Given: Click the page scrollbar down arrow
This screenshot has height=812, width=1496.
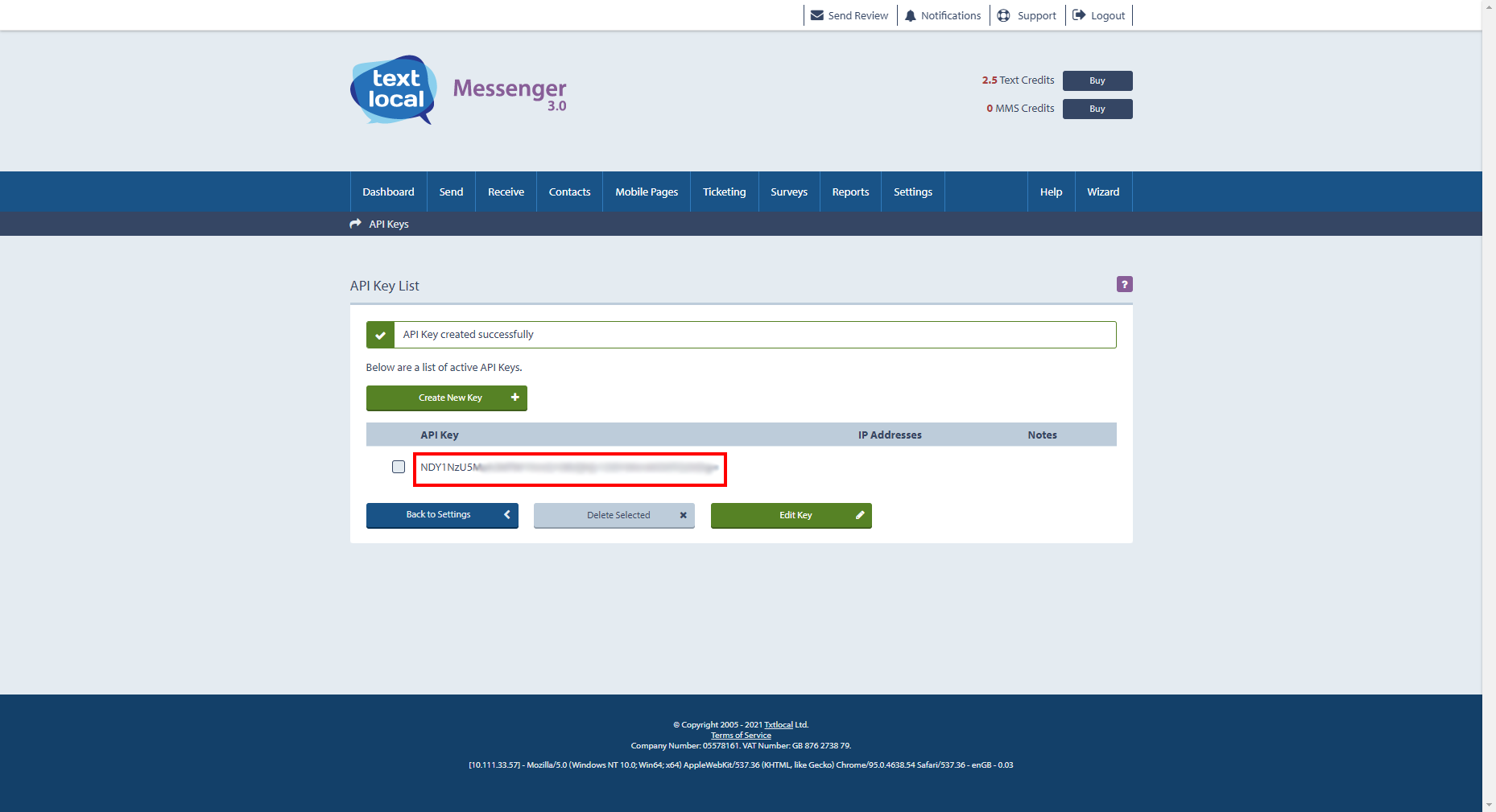Looking at the screenshot, I should click(x=1489, y=805).
